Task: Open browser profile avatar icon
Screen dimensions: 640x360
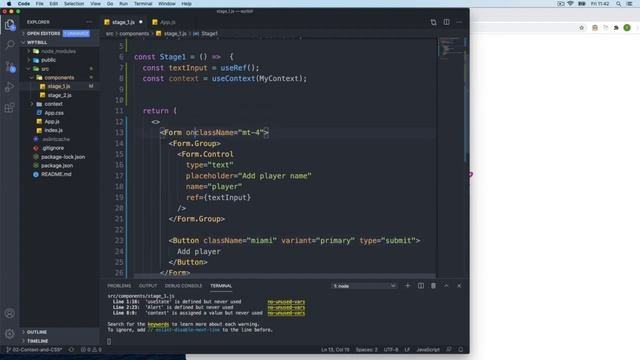Action: click(x=627, y=28)
